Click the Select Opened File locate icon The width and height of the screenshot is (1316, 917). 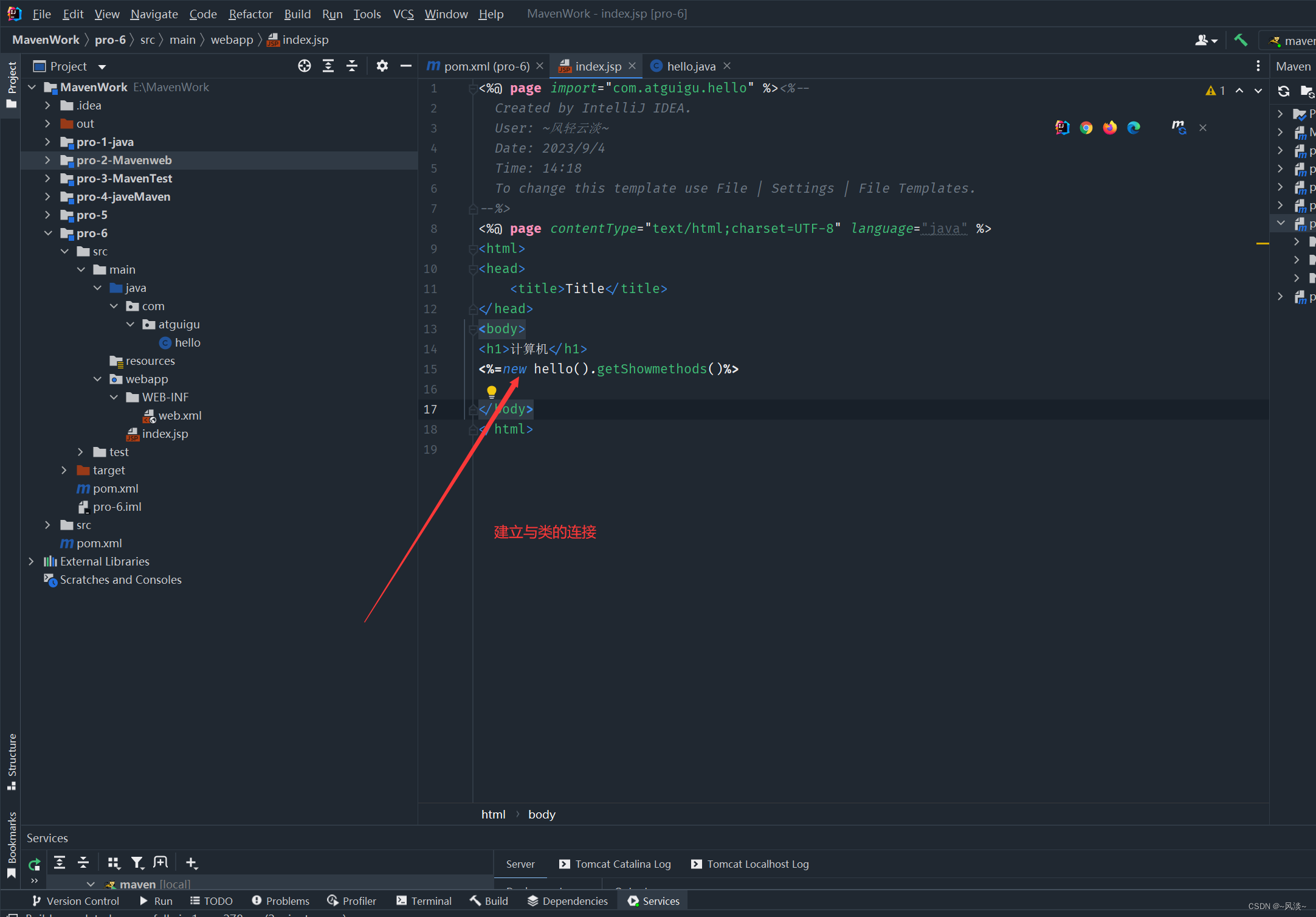pos(305,66)
